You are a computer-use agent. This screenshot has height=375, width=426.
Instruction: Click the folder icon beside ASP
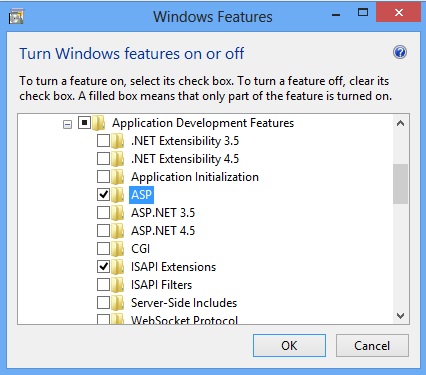[117, 195]
